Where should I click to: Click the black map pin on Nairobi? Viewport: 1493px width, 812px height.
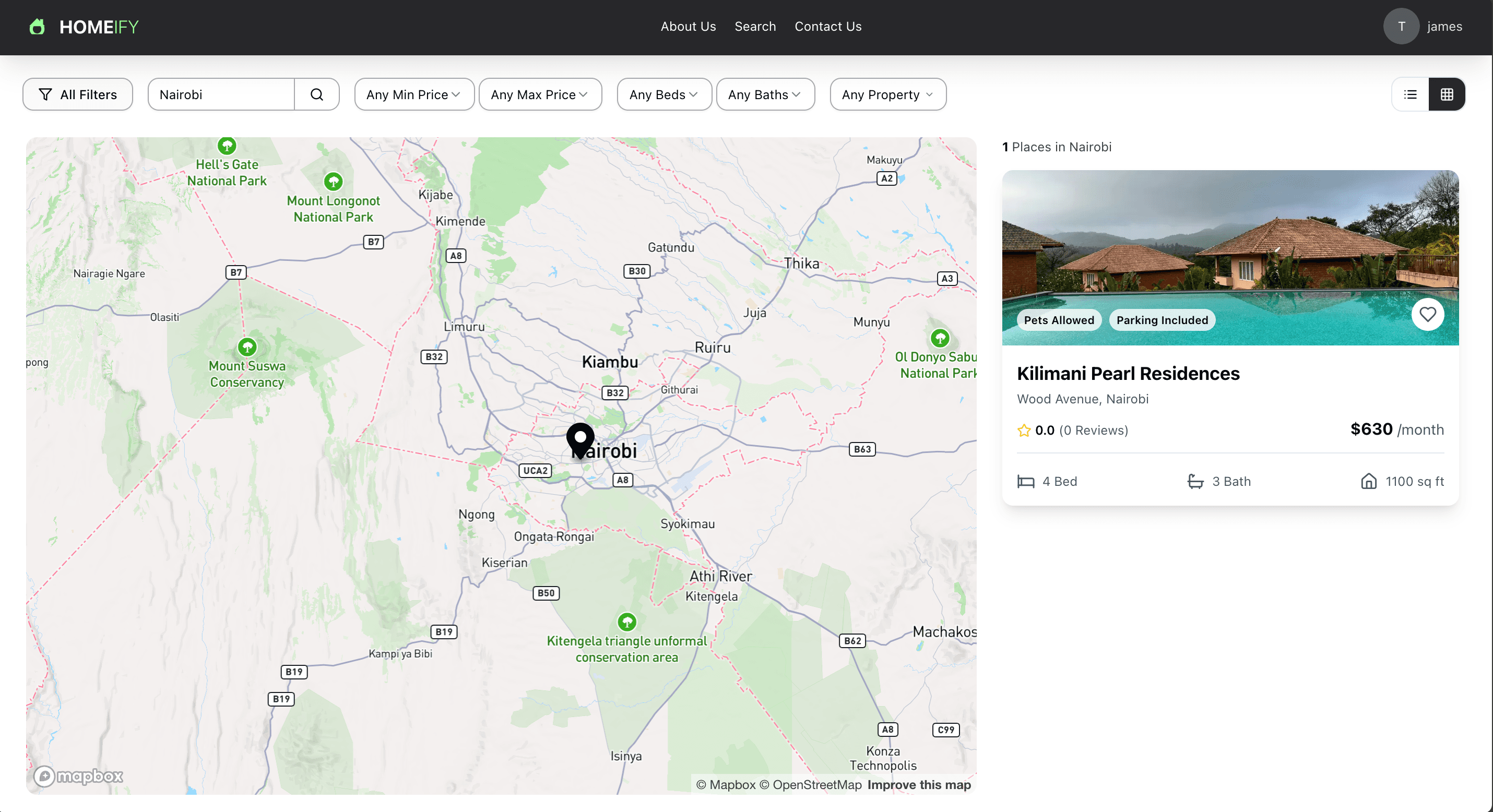point(580,440)
